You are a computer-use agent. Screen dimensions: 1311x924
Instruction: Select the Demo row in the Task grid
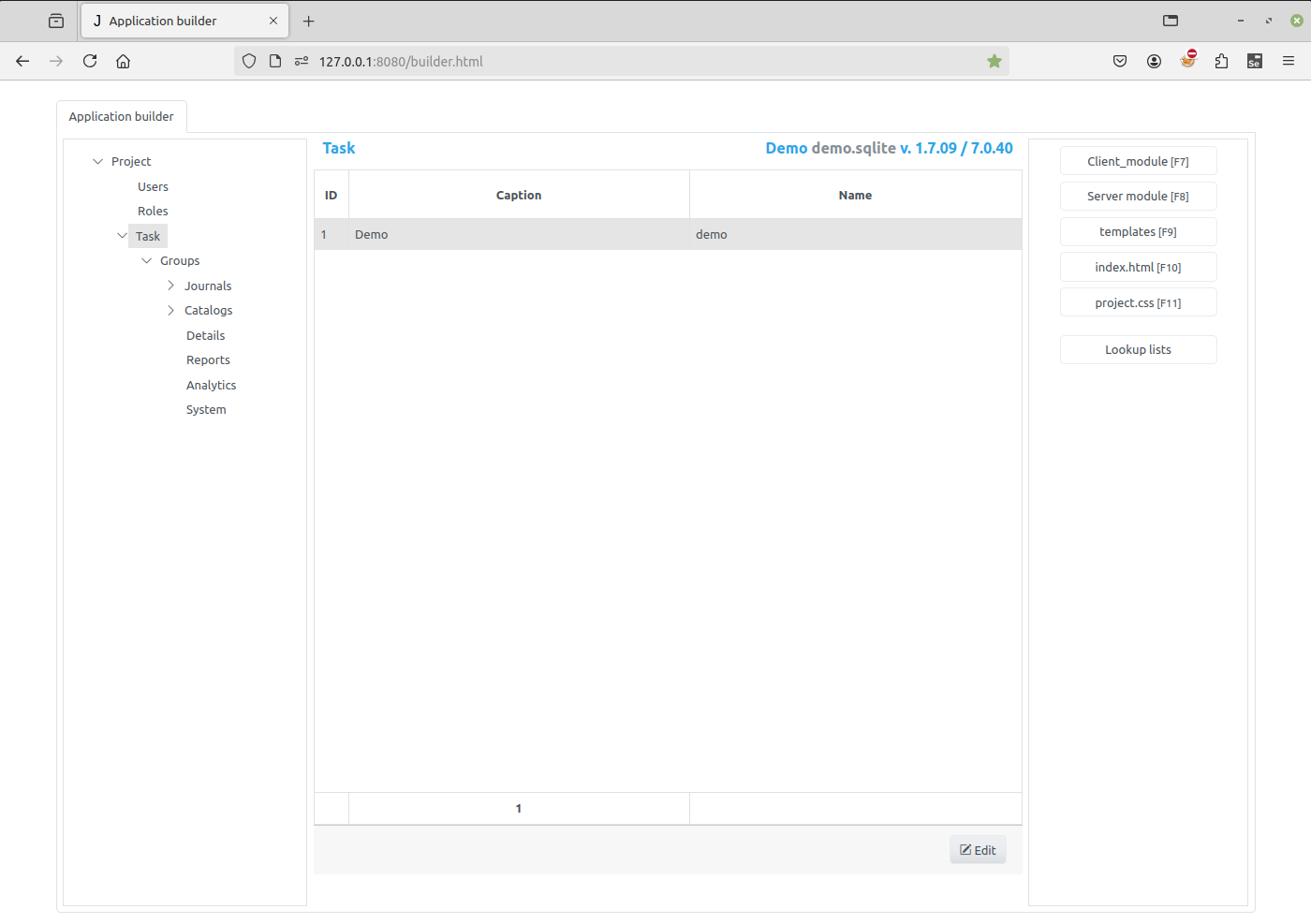pyautogui.click(x=518, y=234)
